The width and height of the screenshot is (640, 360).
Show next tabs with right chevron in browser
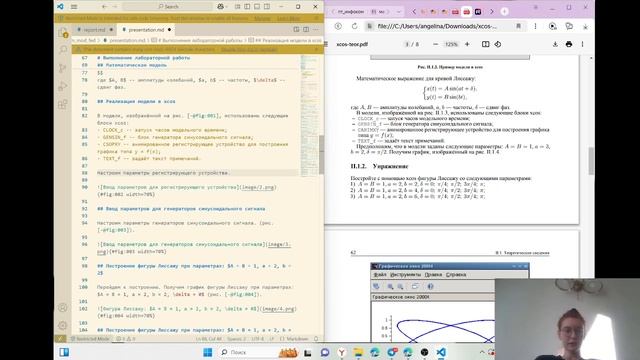point(491,12)
